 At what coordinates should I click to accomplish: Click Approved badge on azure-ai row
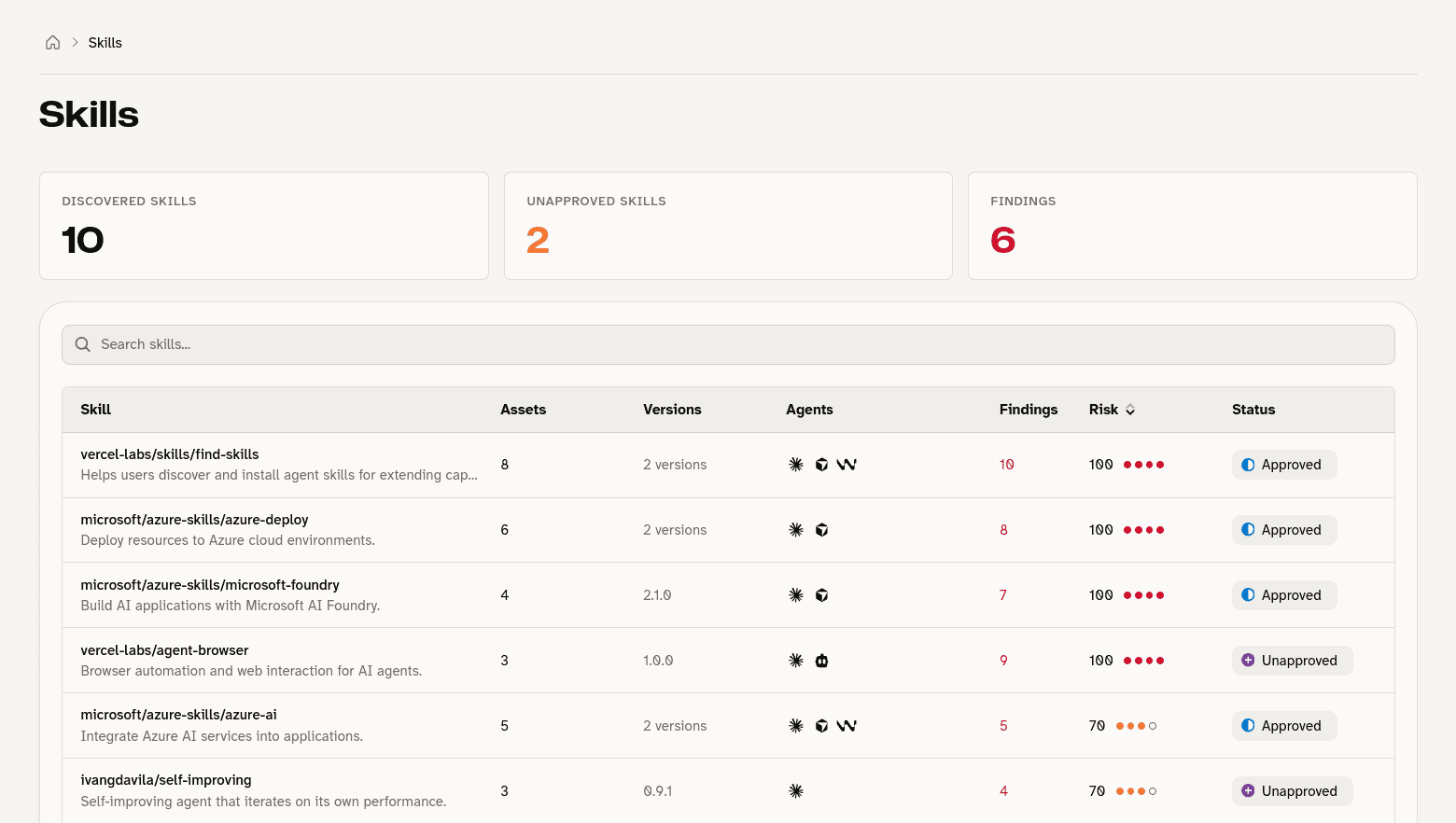click(1284, 726)
